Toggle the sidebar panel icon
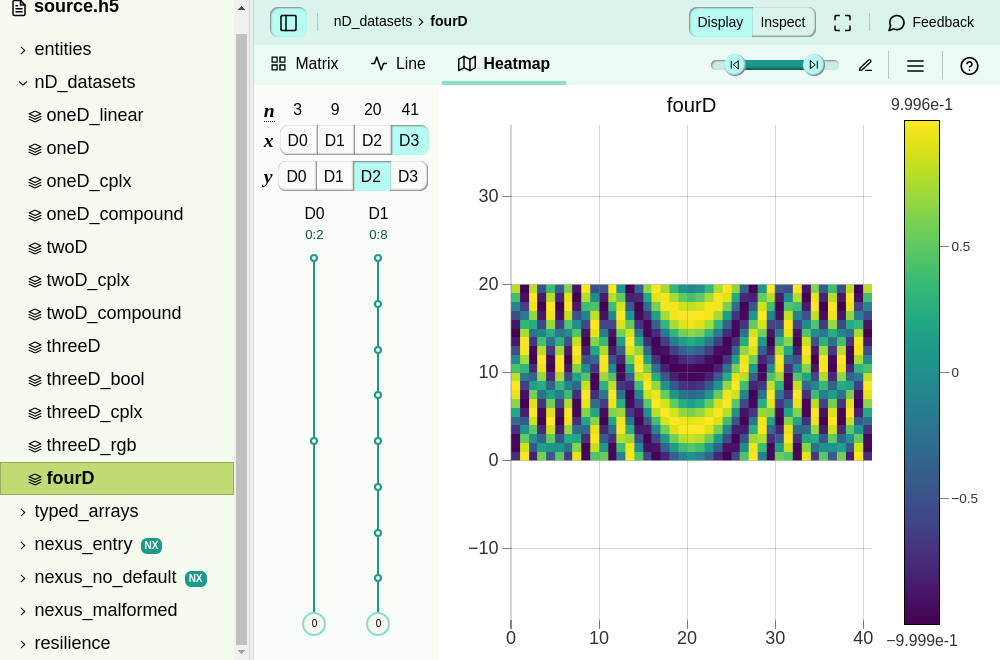This screenshot has width=1000, height=660. 288,22
